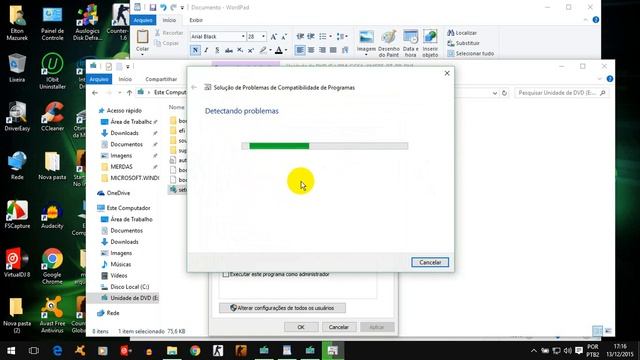Click the shrink font icon
Image resolution: width=640 pixels, height=360 pixels.
coord(284,37)
